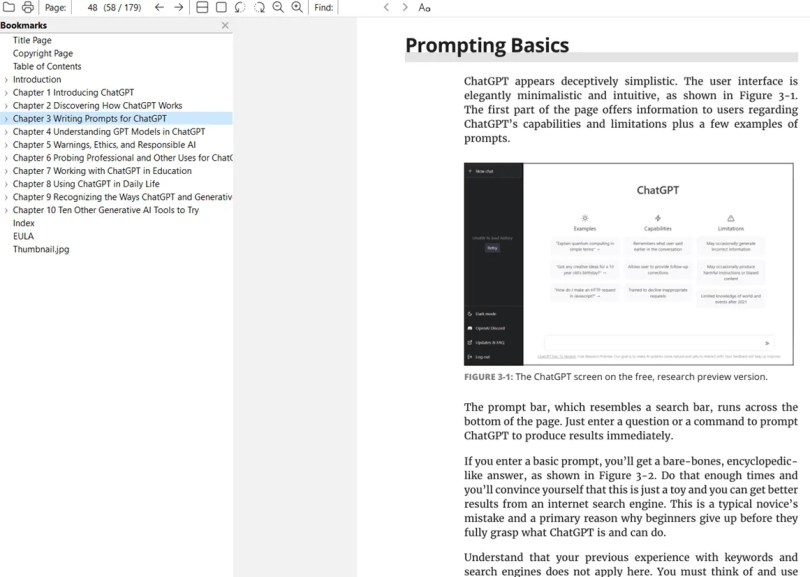The height and width of the screenshot is (577, 810).
Task: Switch to continuous page layout icon
Action: click(202, 7)
